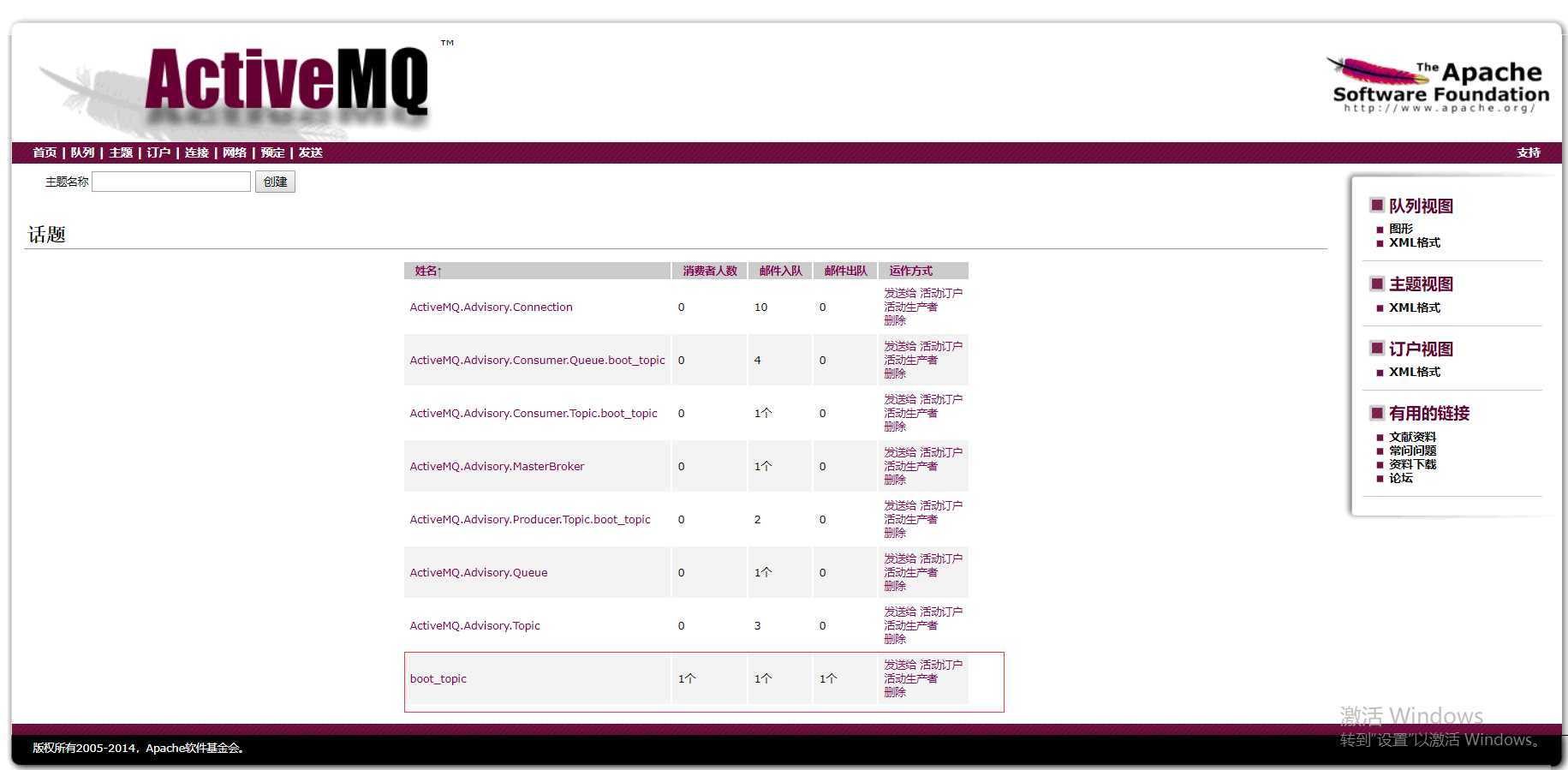
Task: Open the ActiveMQ.Advisory.Consumer.Topic.boot_topic topic
Action: pos(534,413)
